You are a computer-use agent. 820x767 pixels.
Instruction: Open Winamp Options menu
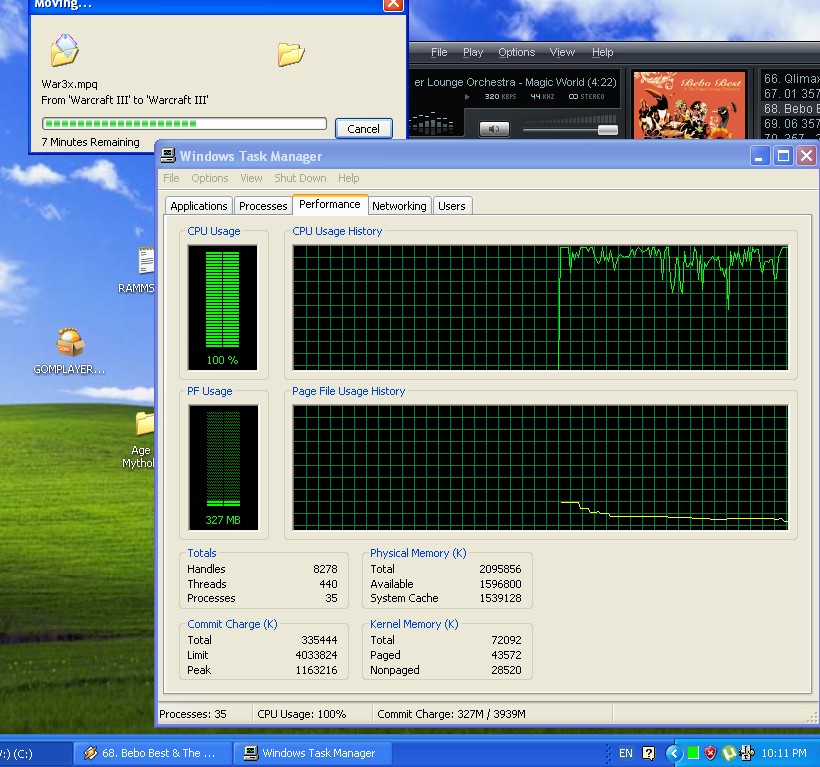click(517, 52)
